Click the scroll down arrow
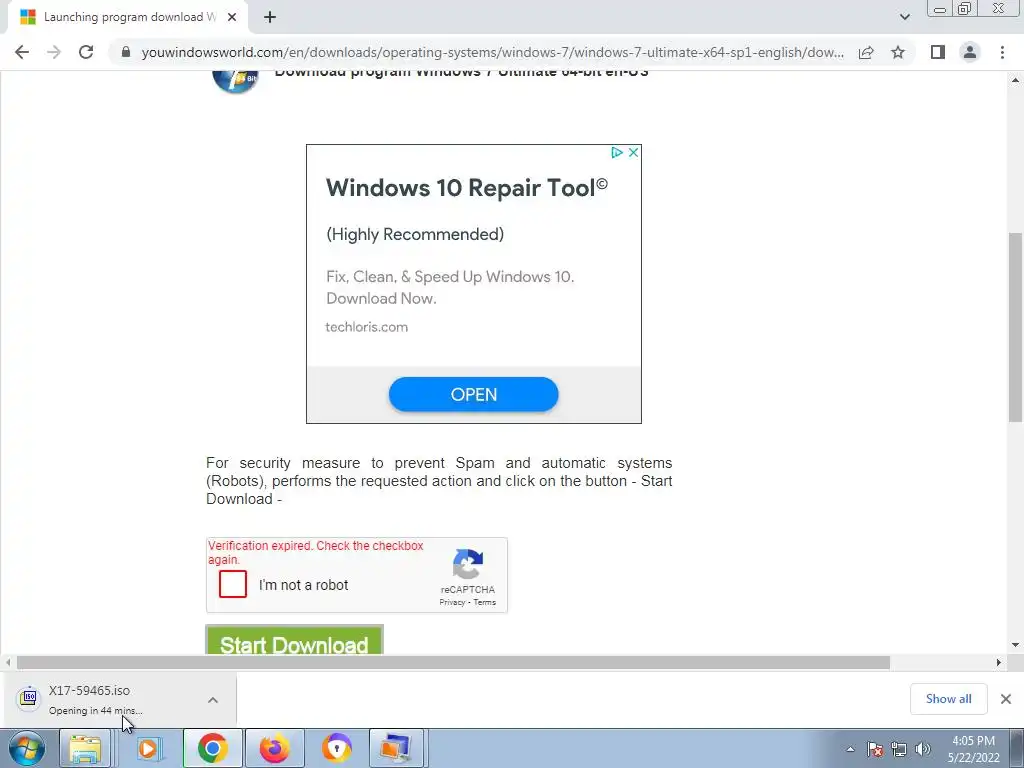Image resolution: width=1024 pixels, height=768 pixels. point(1015,645)
